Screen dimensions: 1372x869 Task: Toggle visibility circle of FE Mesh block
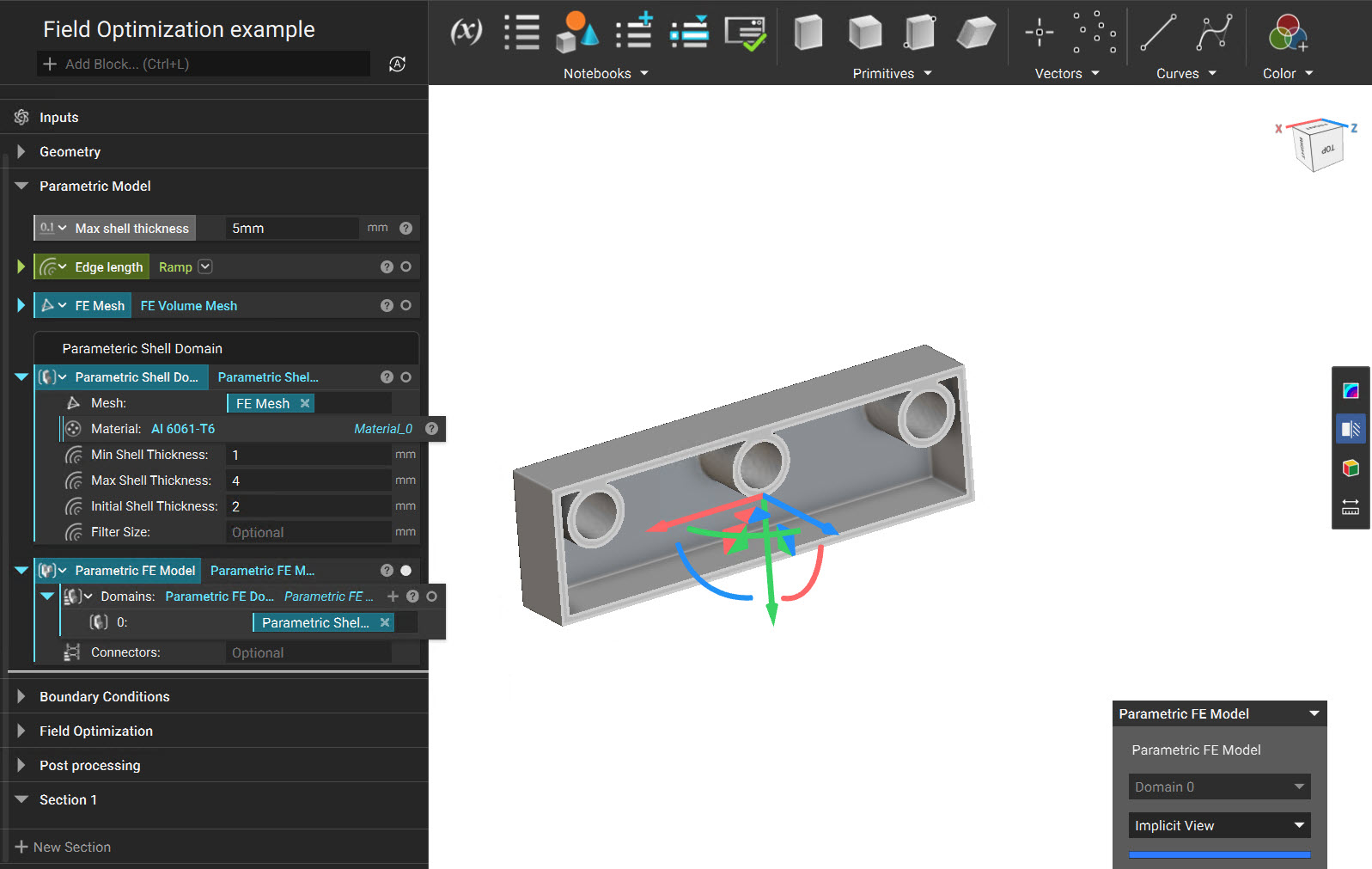(406, 305)
